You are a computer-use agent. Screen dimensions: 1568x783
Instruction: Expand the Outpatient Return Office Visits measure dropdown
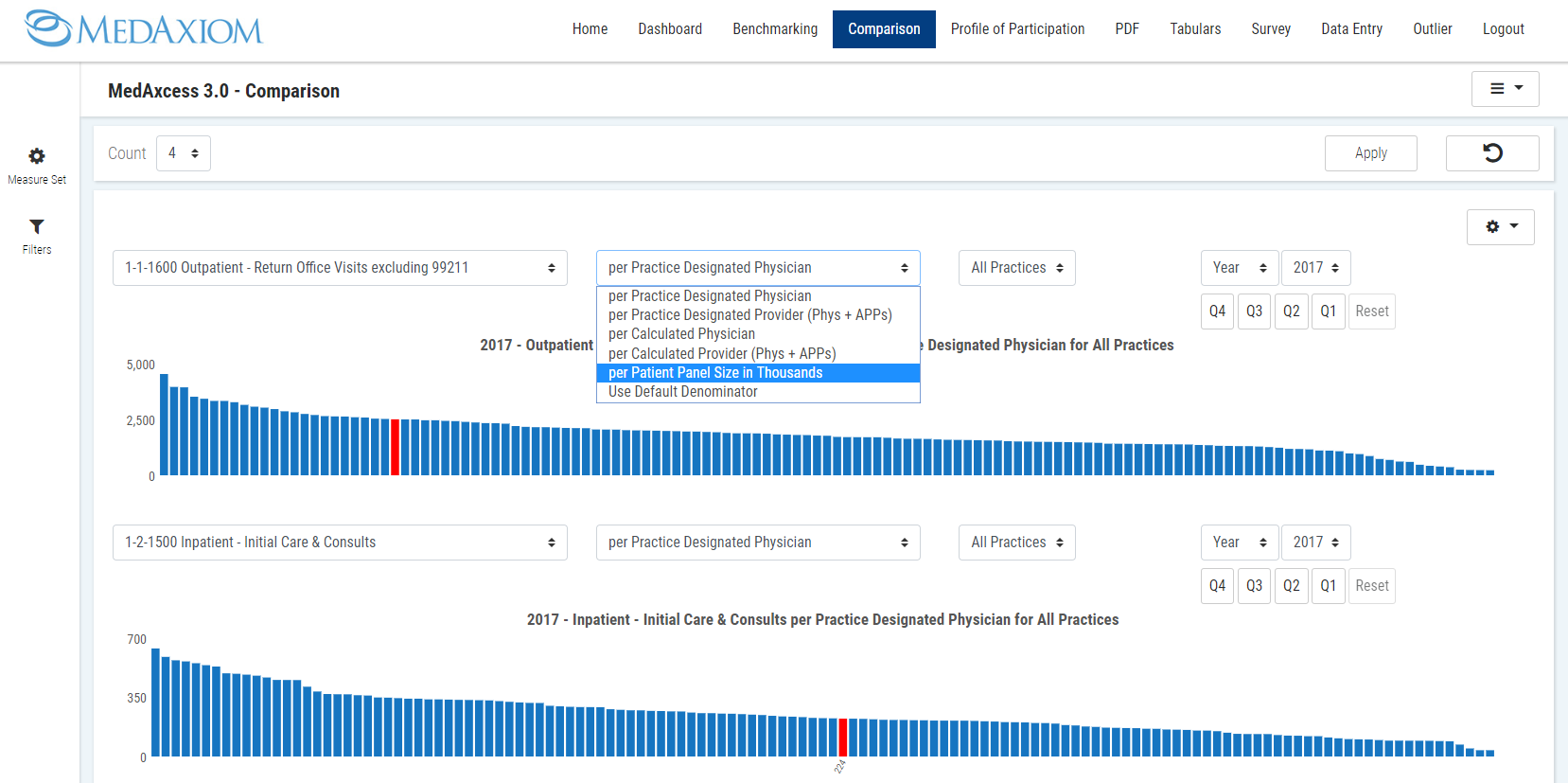340,268
